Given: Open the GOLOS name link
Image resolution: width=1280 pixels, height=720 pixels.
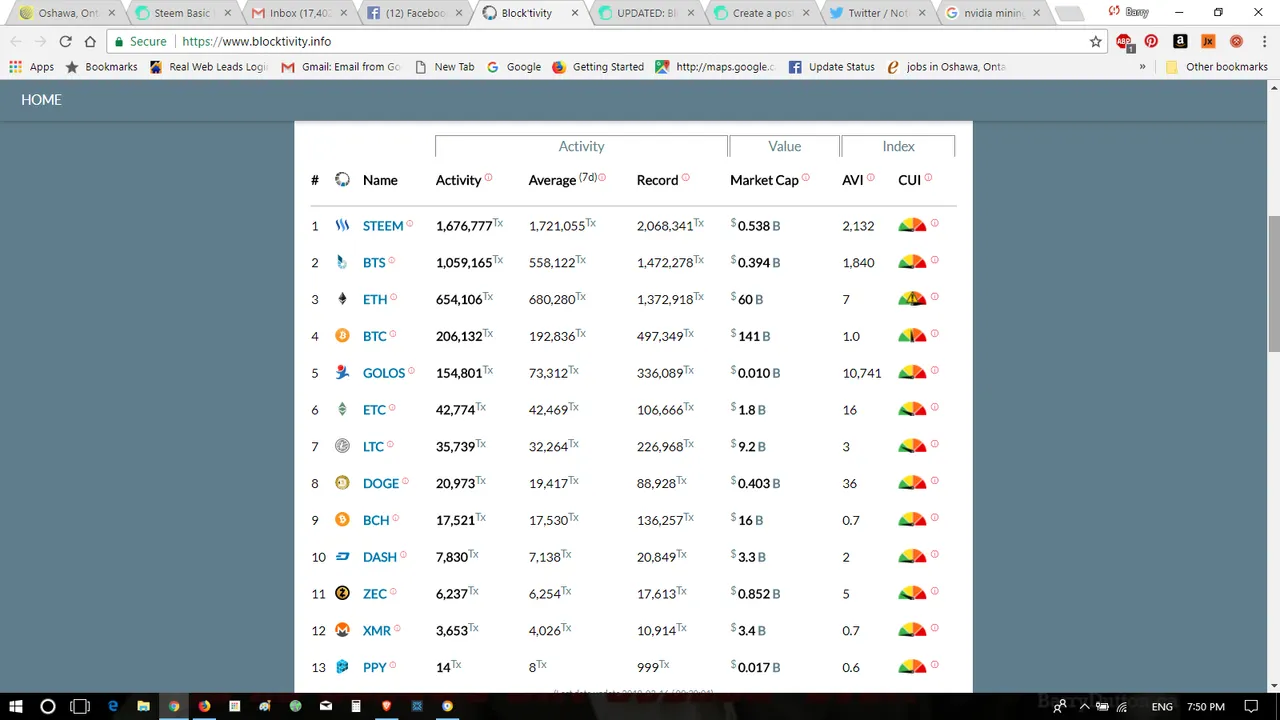Looking at the screenshot, I should 384,372.
